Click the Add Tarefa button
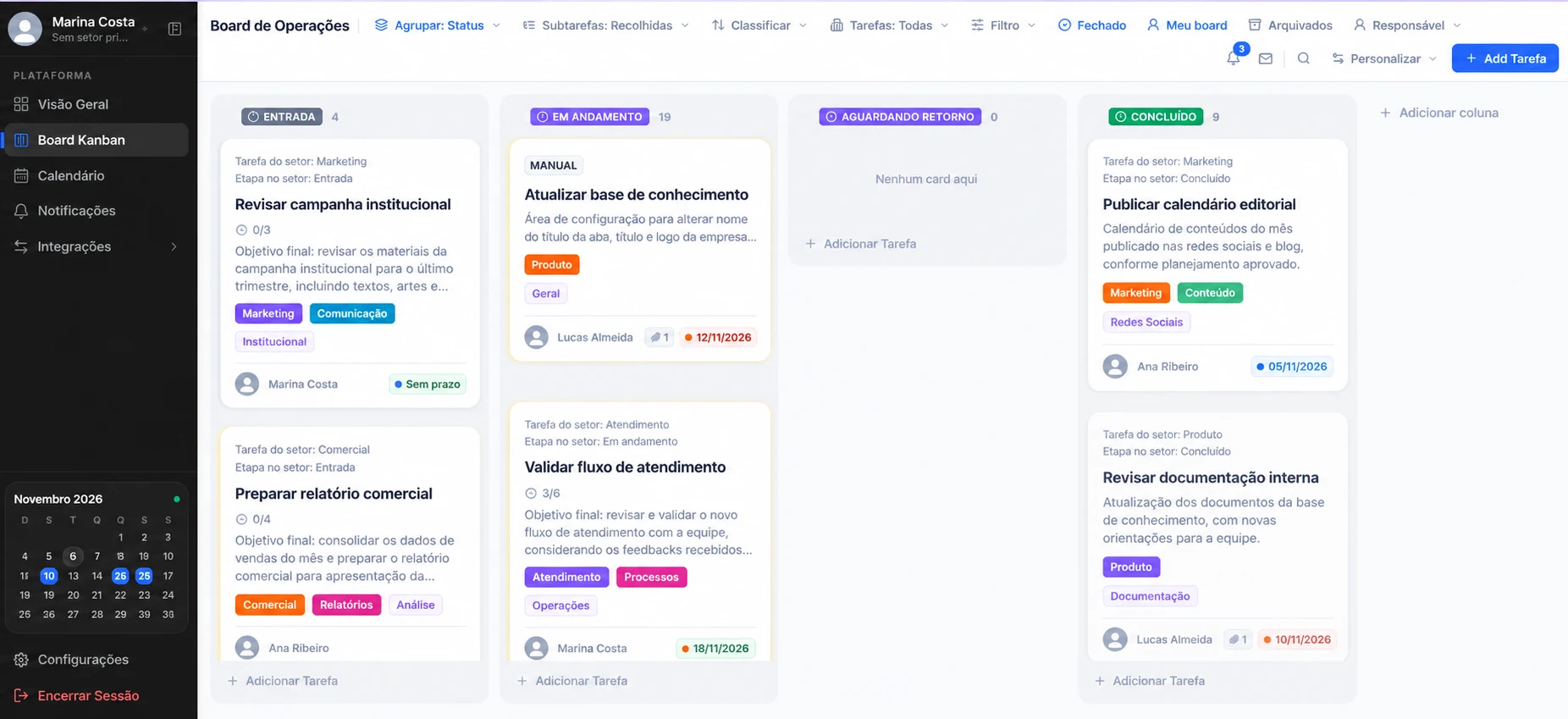Screen dimensions: 1568x719 pyautogui.click(x=1505, y=58)
